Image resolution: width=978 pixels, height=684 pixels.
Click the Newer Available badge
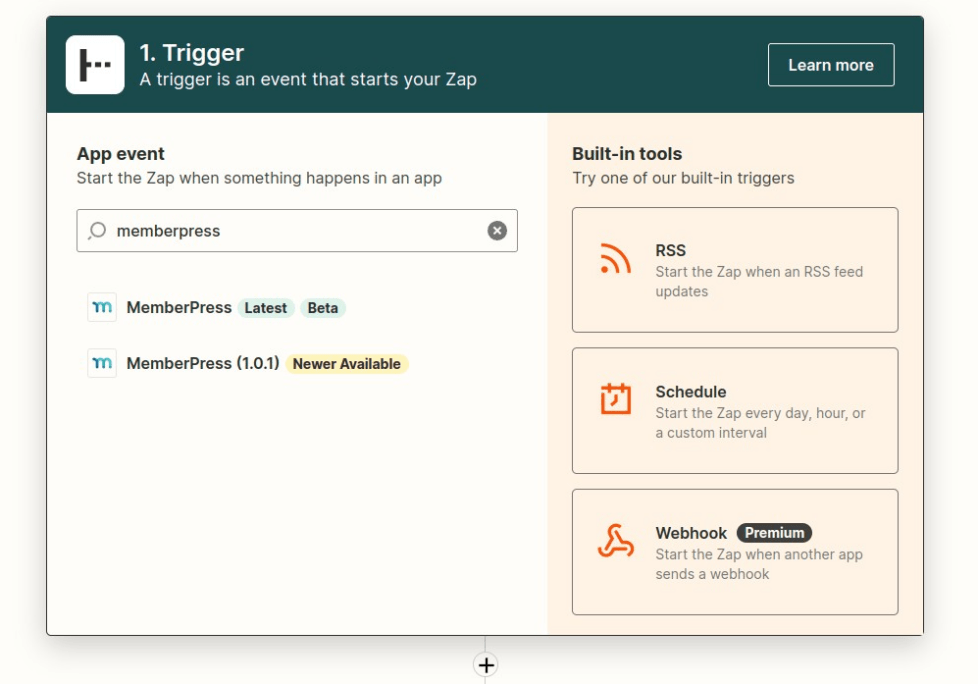pos(347,364)
